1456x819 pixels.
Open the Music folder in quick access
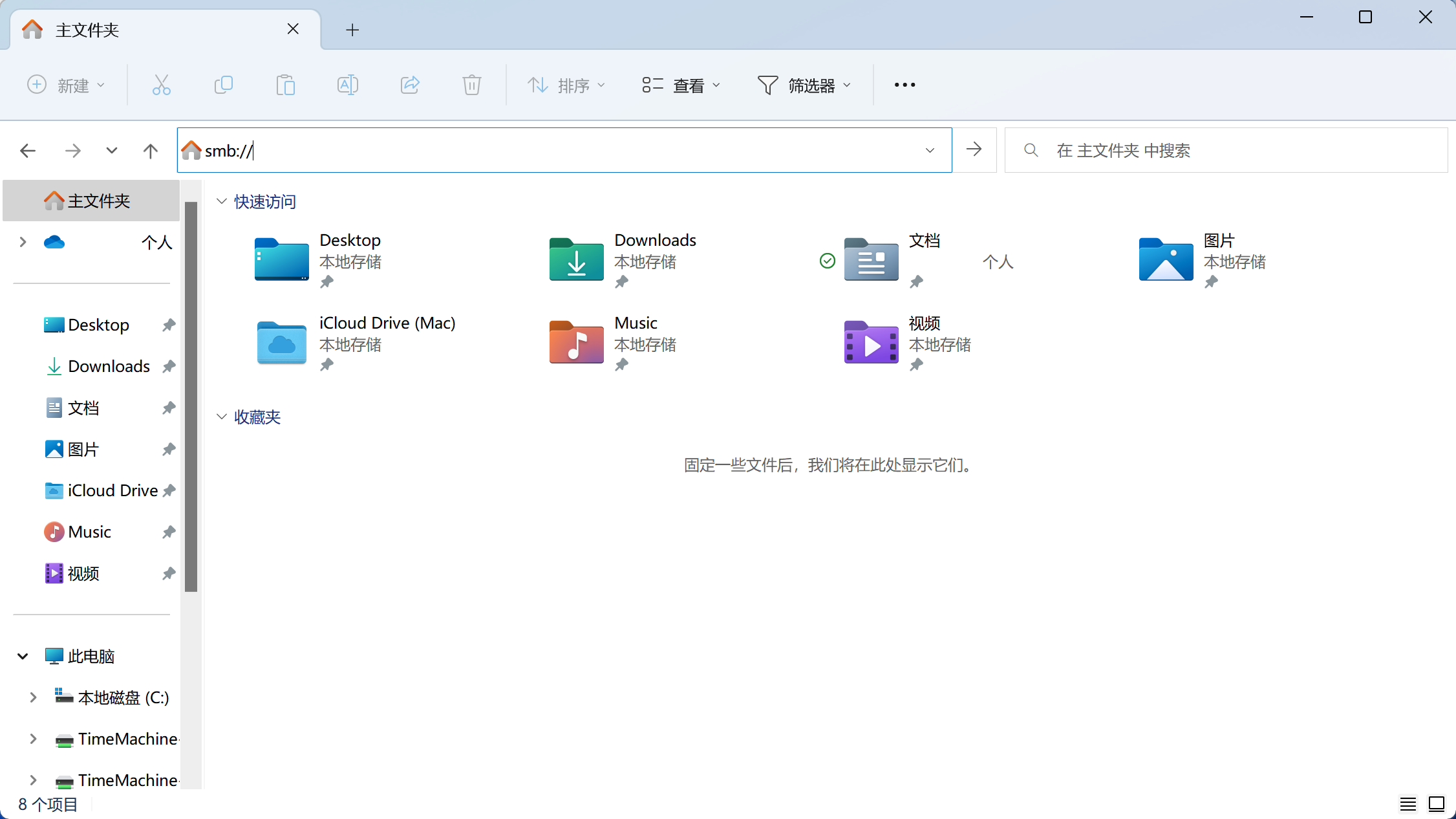tap(575, 342)
